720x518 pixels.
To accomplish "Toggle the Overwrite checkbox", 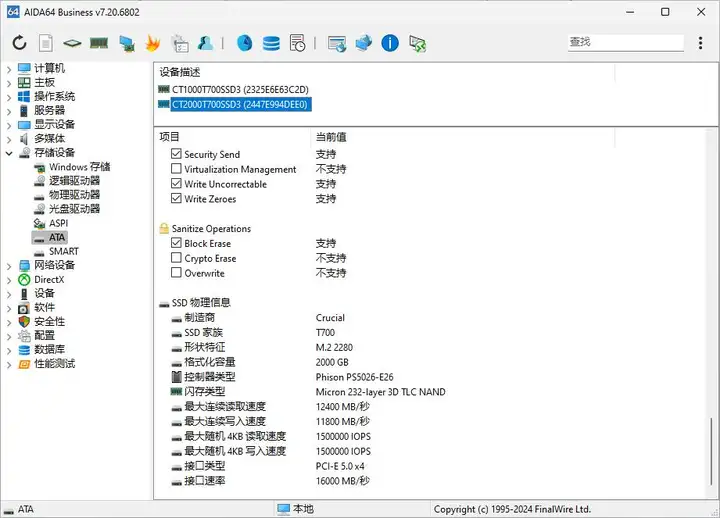I will [176, 272].
